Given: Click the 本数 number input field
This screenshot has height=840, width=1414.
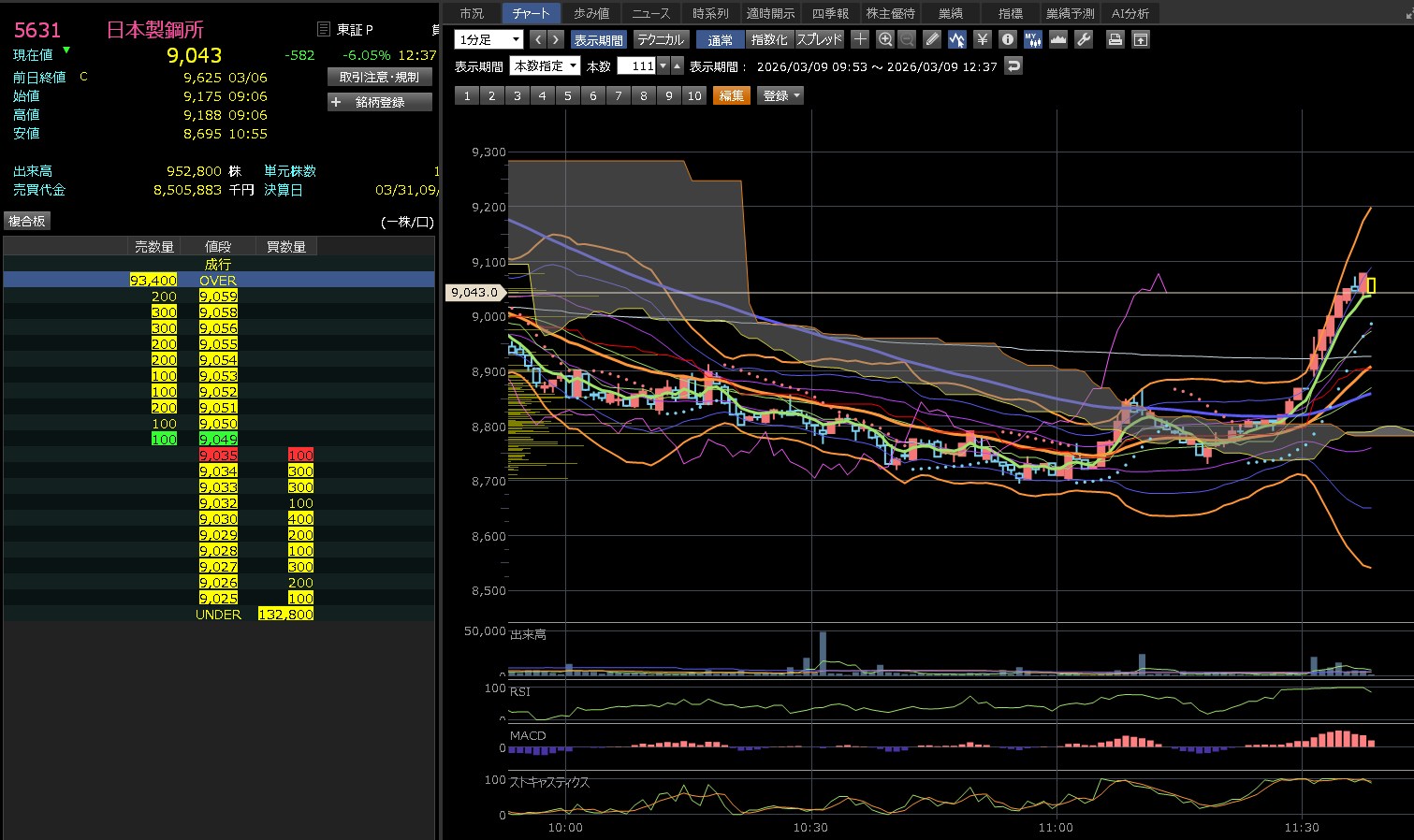Looking at the screenshot, I should point(636,66).
